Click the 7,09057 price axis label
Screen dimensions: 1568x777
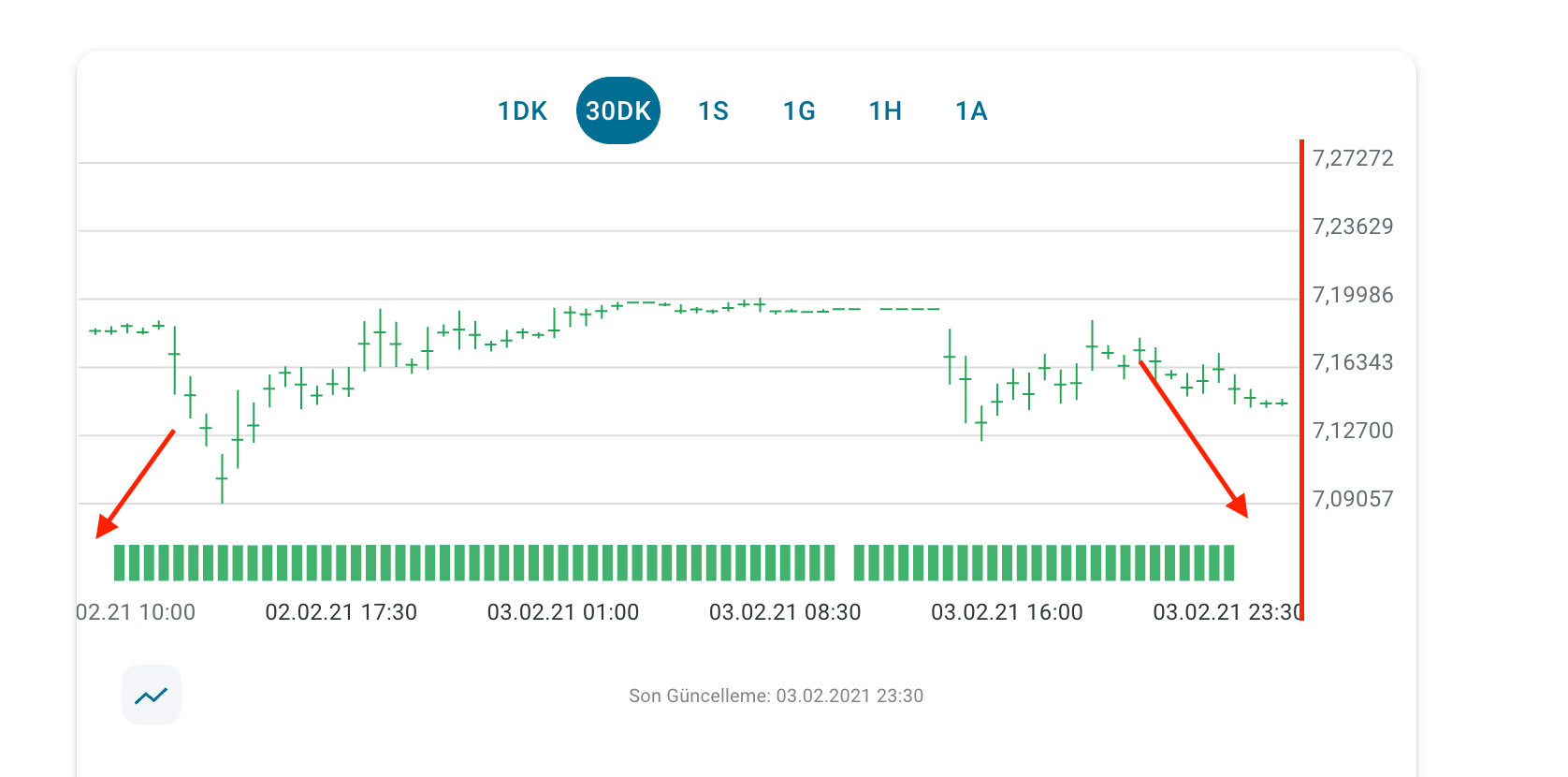click(x=1351, y=499)
